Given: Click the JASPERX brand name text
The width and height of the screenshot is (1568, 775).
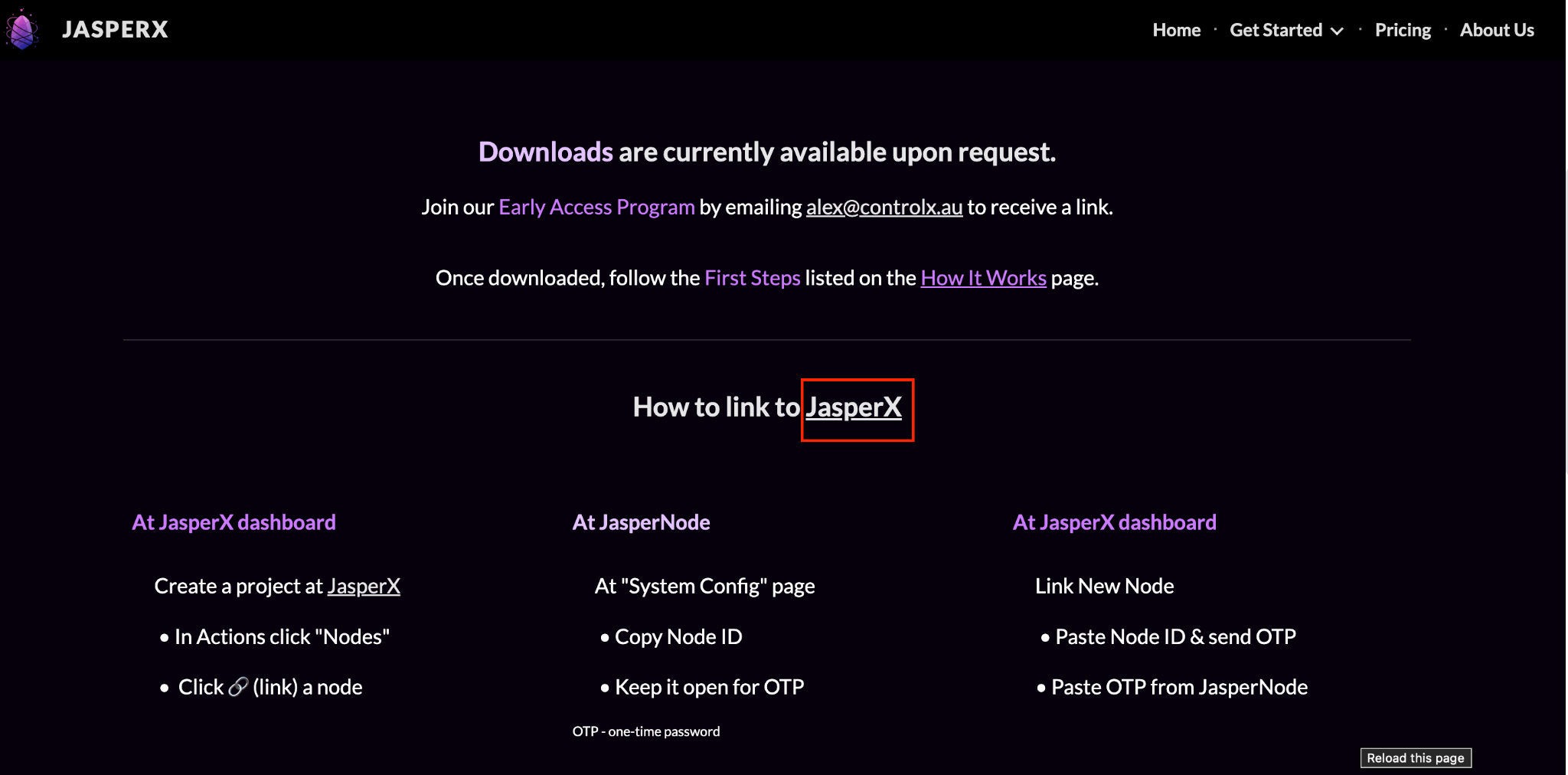Looking at the screenshot, I should 115,30.
